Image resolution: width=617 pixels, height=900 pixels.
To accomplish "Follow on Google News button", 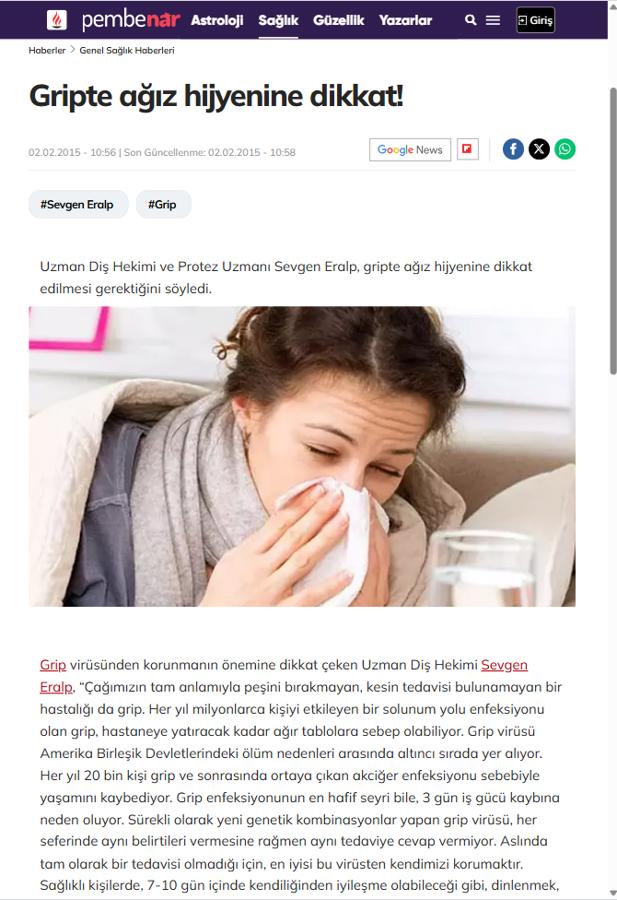I will [x=410, y=150].
